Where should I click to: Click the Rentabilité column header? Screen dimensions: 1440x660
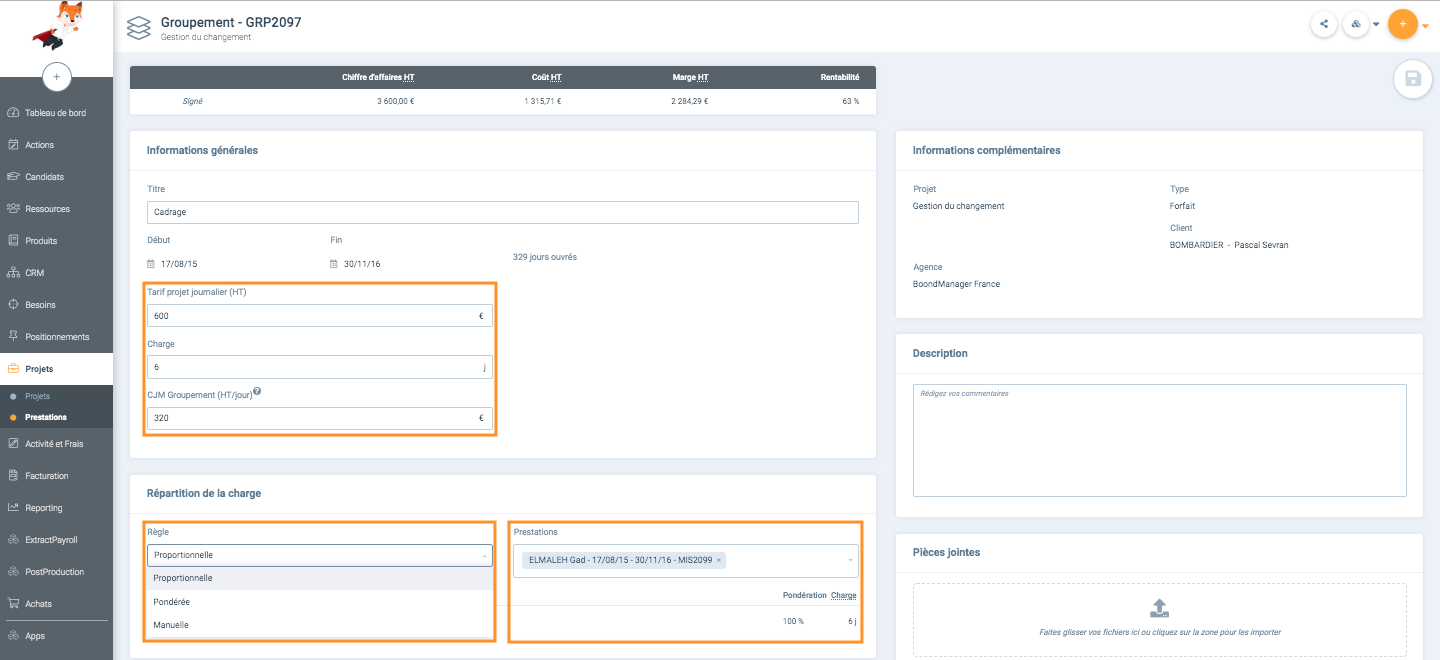(838, 77)
